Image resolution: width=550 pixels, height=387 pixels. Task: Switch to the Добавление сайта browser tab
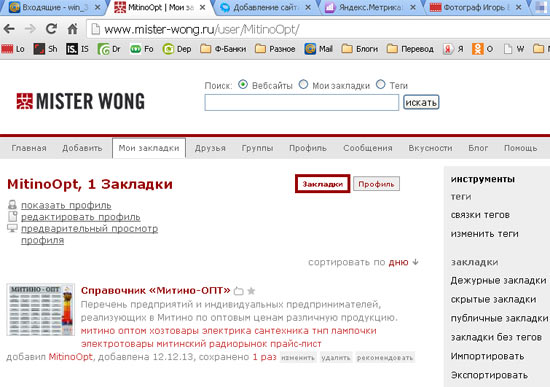[x=266, y=7]
